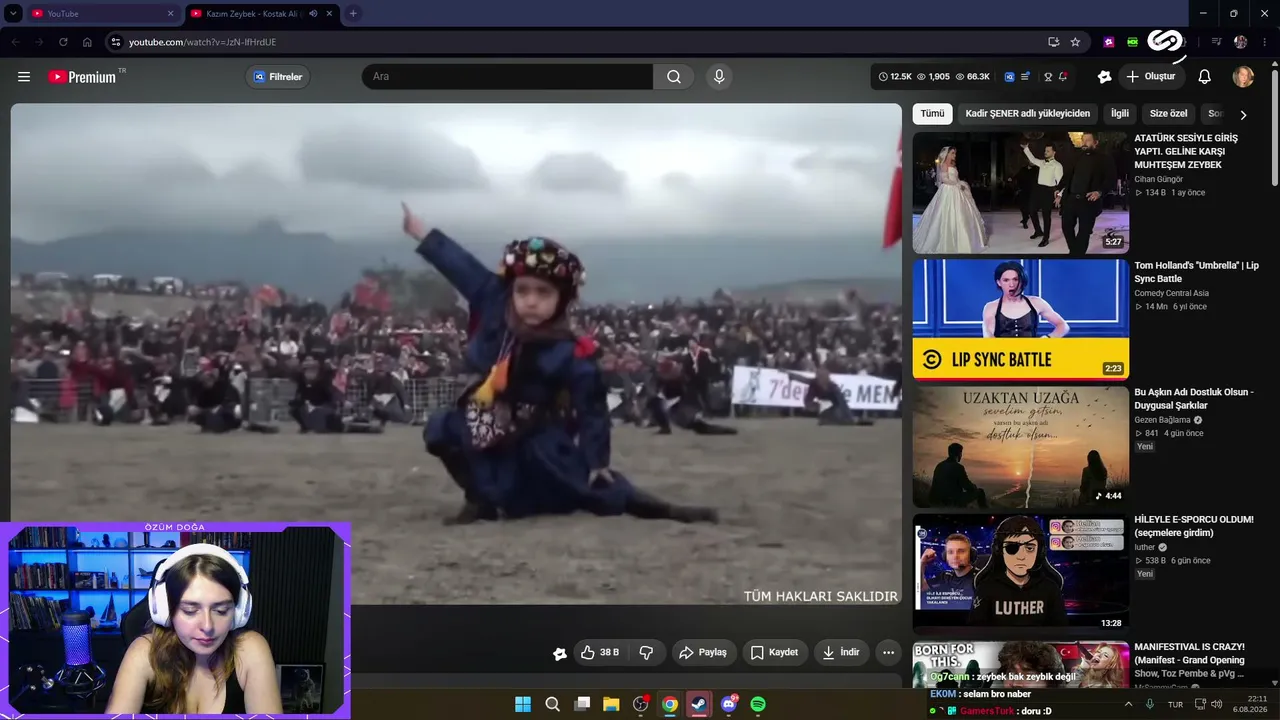Open OBS Studio from taskbar
1280x720 pixels.
click(x=641, y=704)
